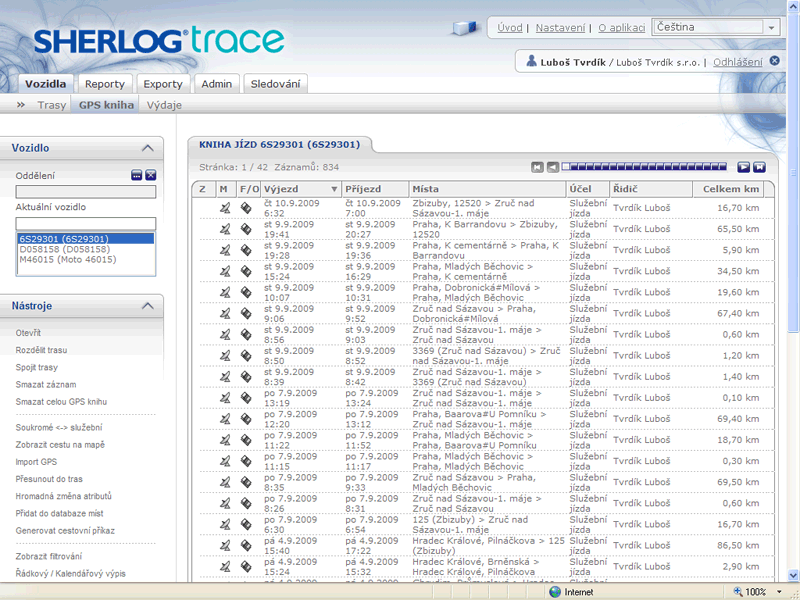Screen dimensions: 800x600
Task: Go to next page of the trip log
Action: [x=743, y=167]
